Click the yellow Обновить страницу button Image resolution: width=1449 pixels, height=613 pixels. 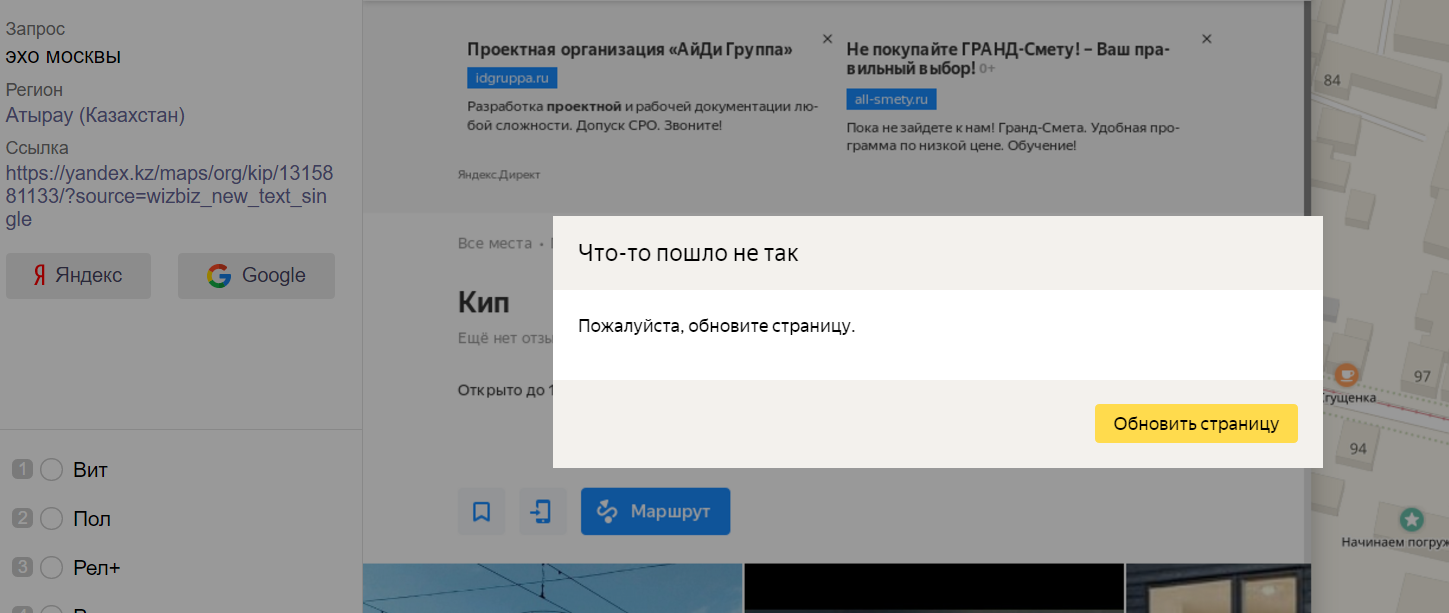1196,423
